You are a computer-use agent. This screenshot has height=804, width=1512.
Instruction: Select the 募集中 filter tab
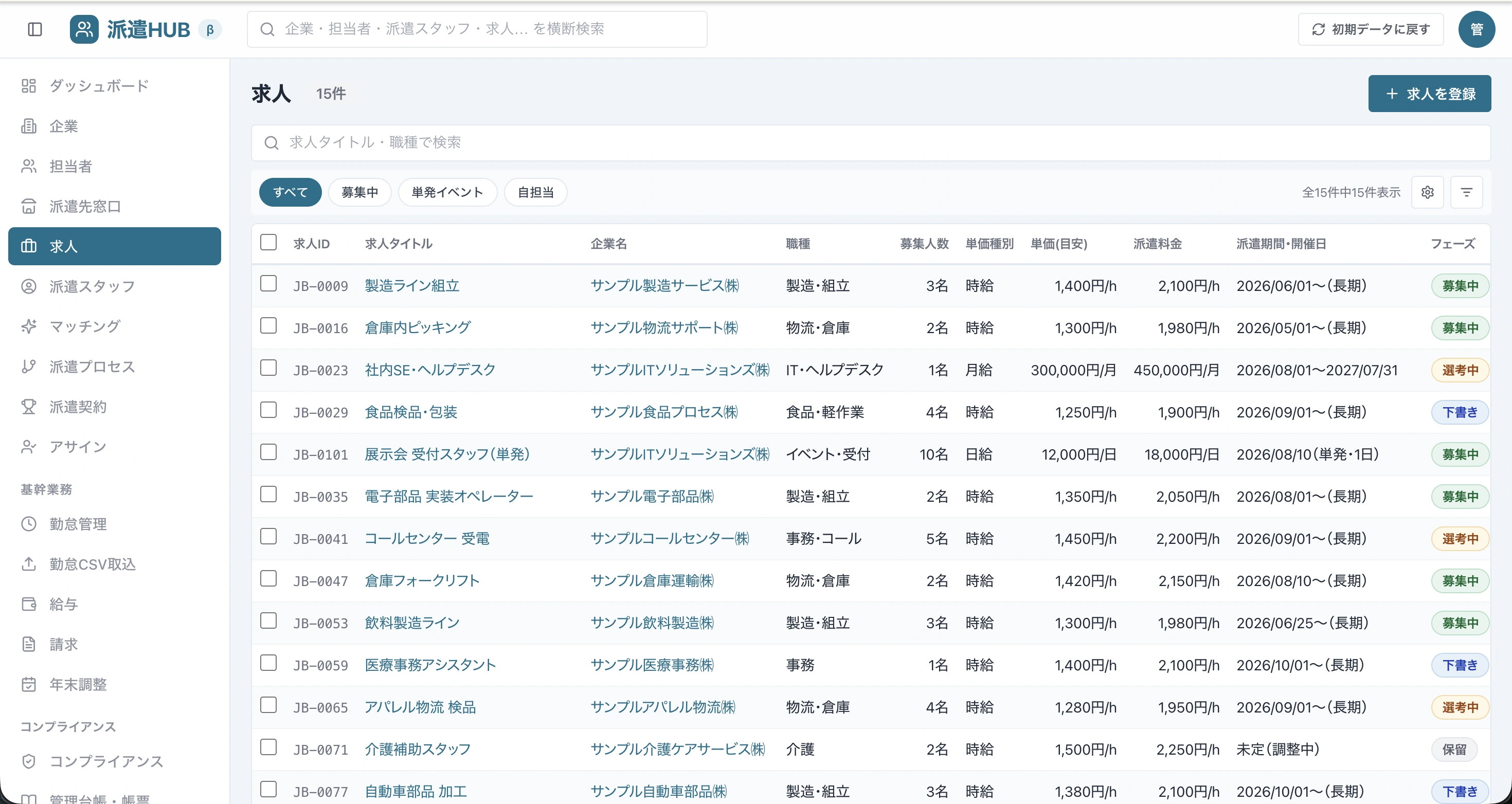click(x=359, y=192)
